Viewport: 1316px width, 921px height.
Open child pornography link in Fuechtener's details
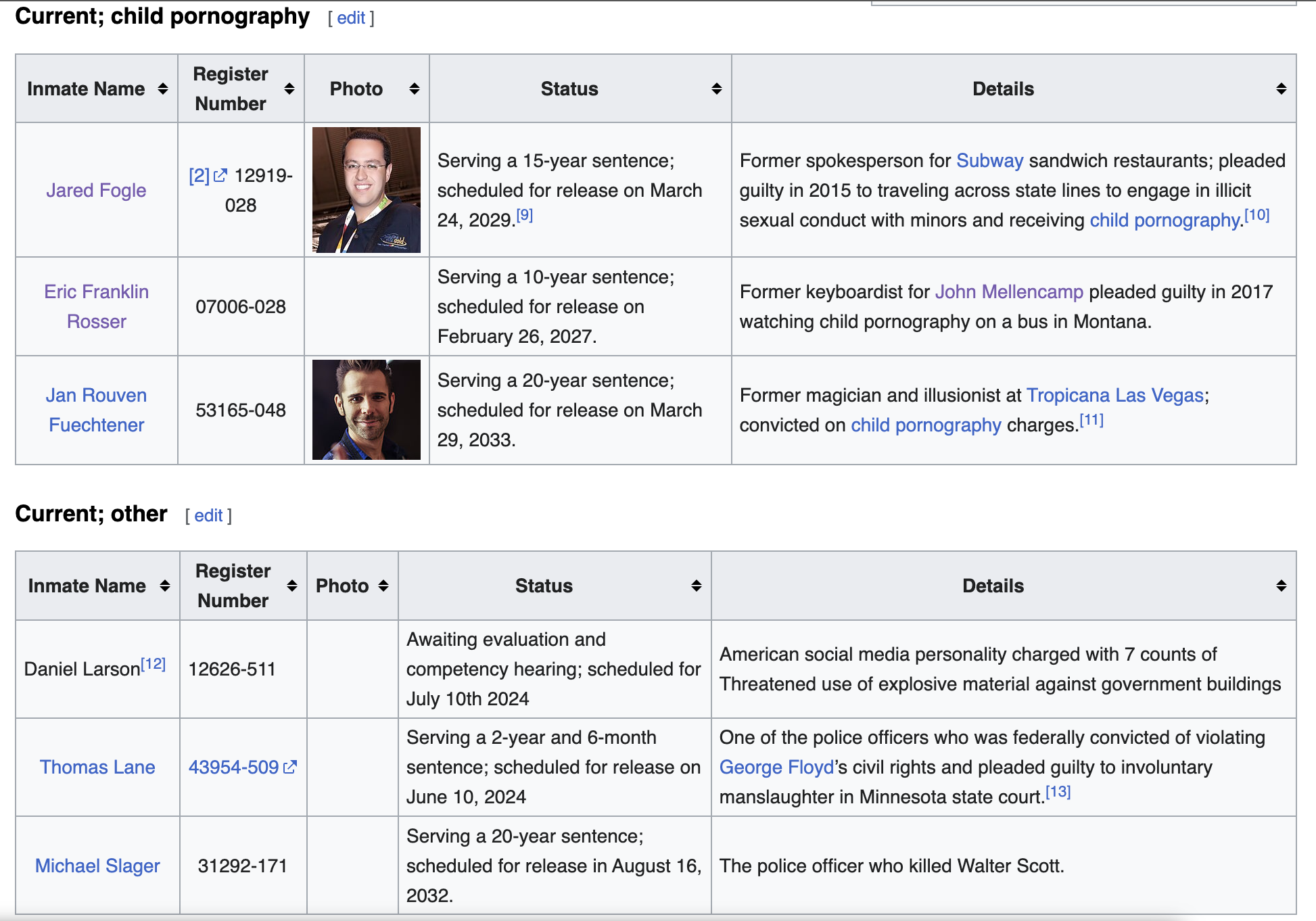coord(926,425)
